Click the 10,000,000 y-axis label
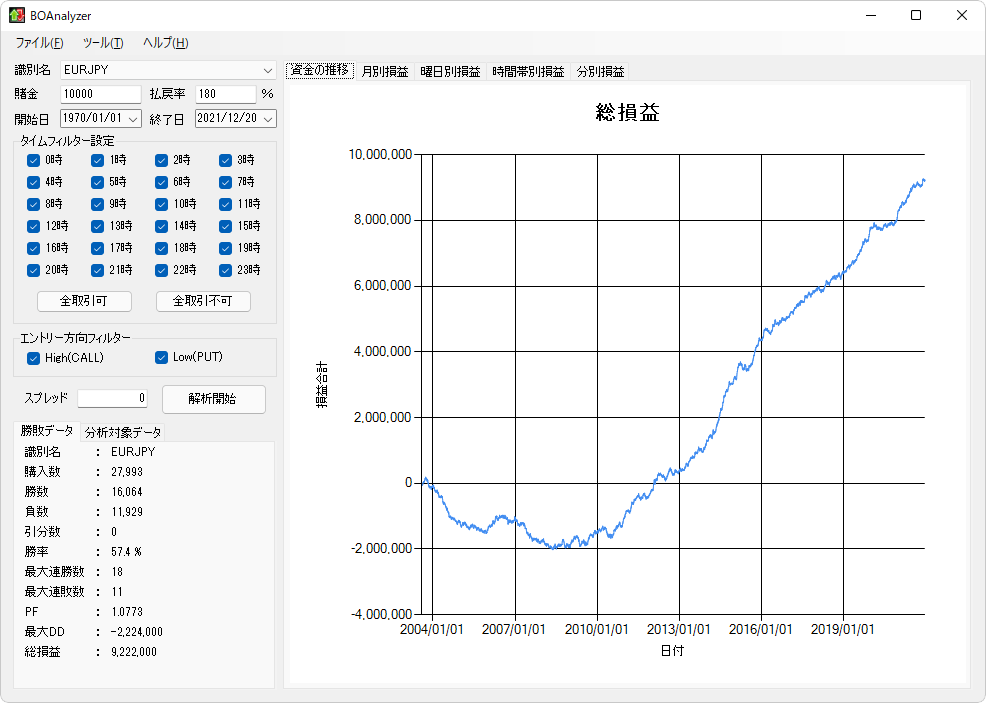Image resolution: width=986 pixels, height=703 pixels. [x=380, y=155]
